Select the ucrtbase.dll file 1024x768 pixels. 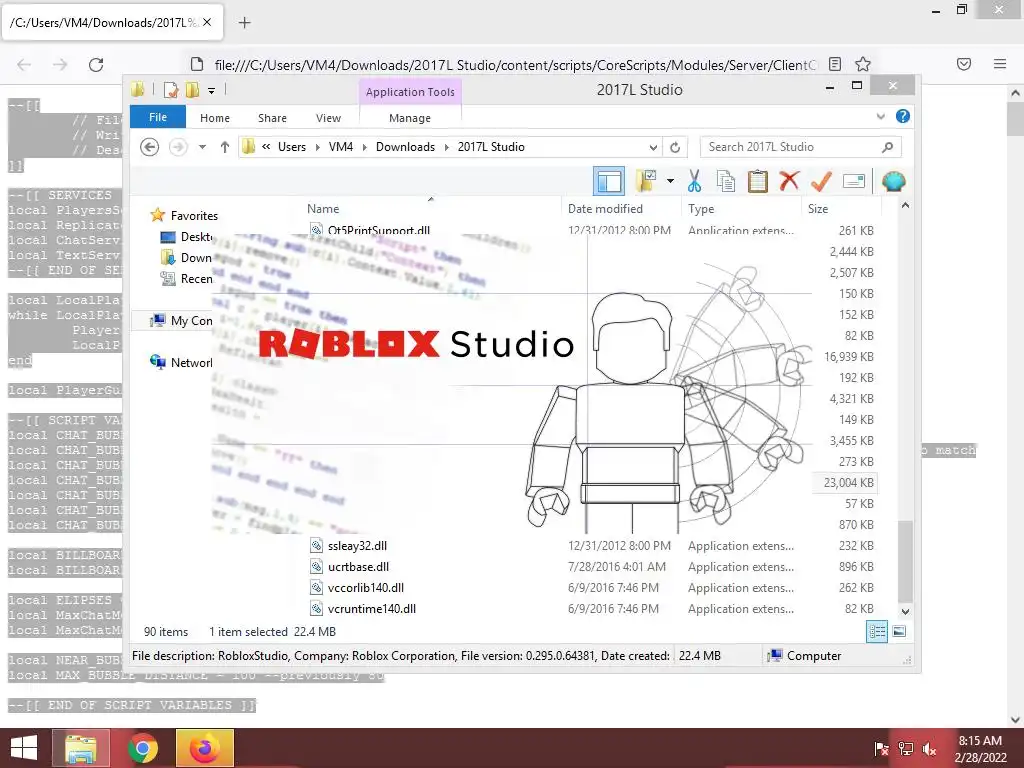tap(359, 566)
